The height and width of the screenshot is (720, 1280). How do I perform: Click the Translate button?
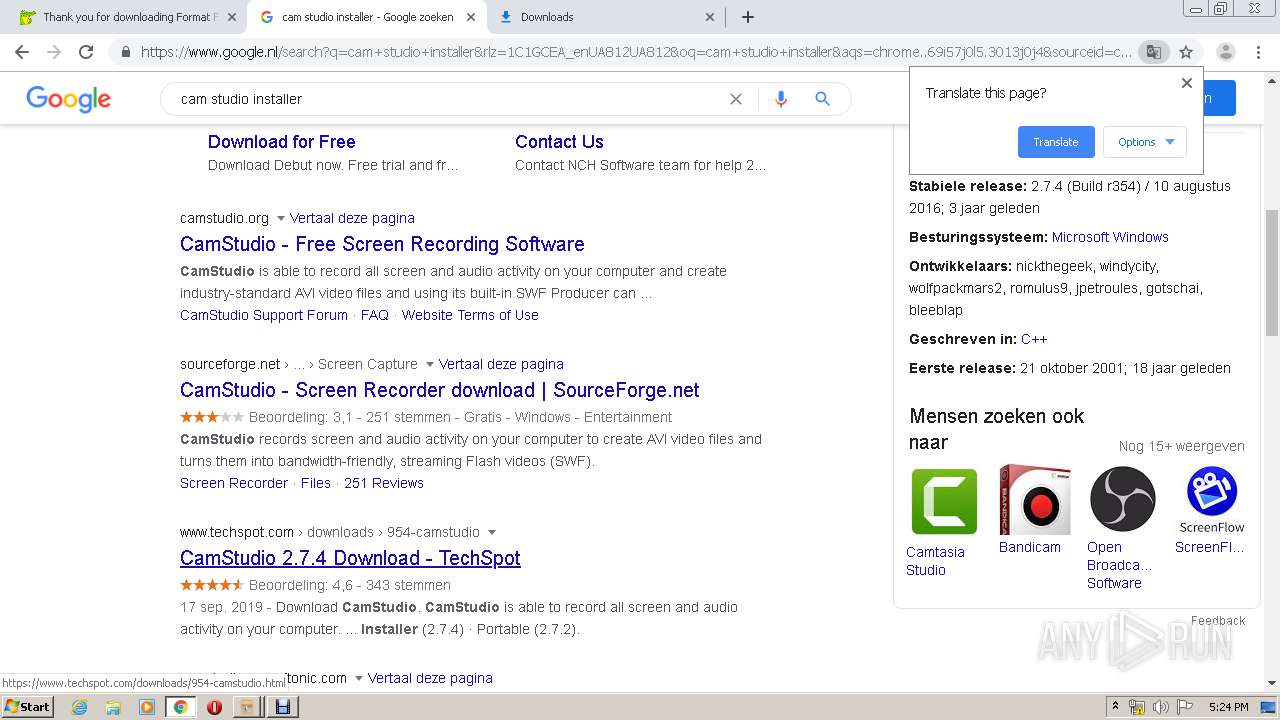1056,142
